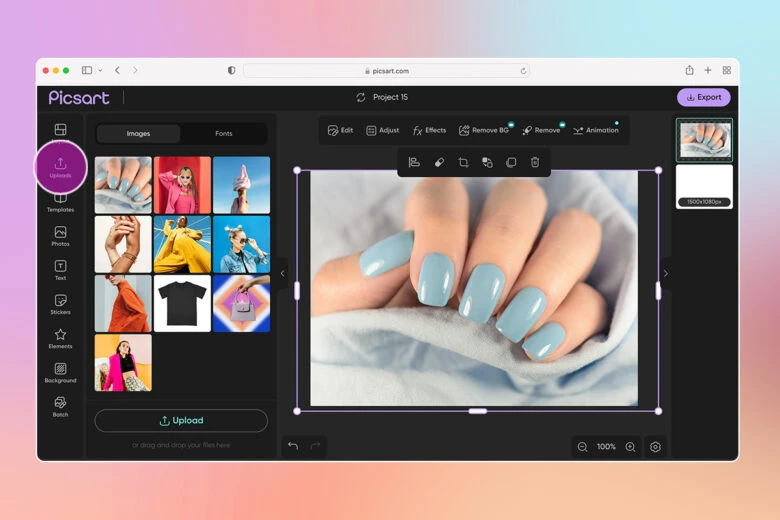
Task: Reload the page in browser
Action: click(x=523, y=71)
